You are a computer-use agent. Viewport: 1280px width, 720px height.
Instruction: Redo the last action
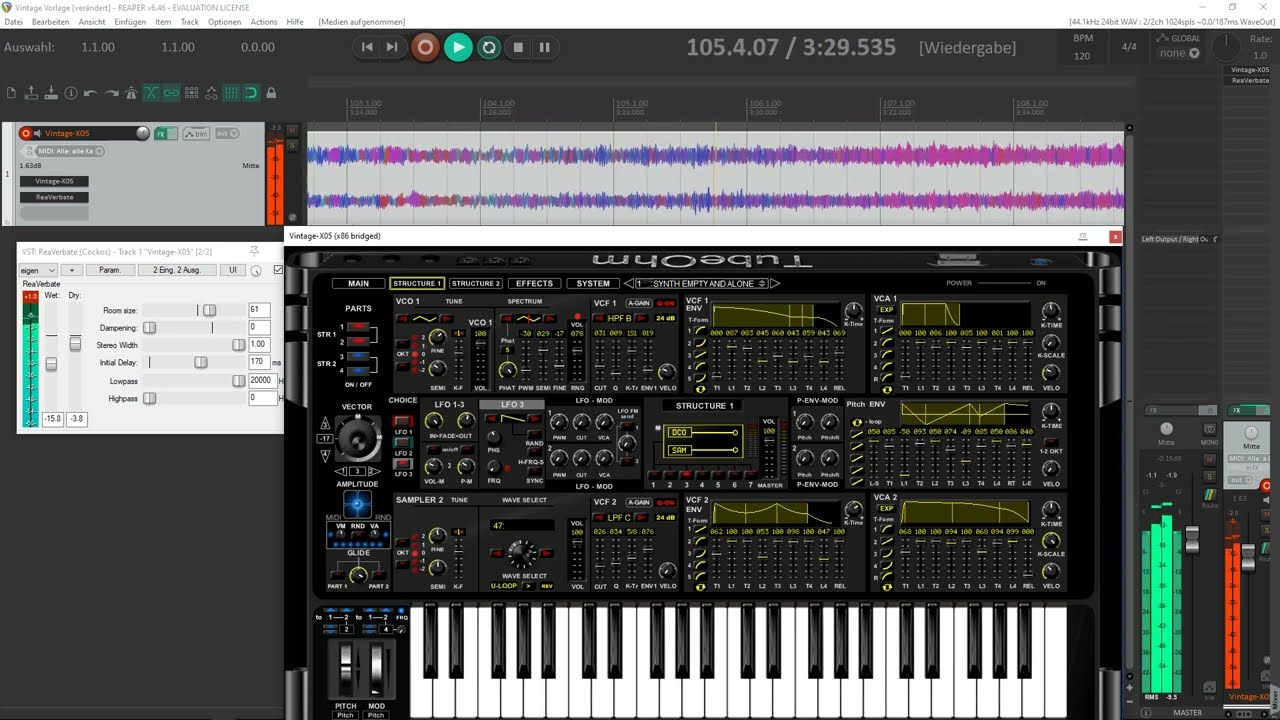point(111,93)
